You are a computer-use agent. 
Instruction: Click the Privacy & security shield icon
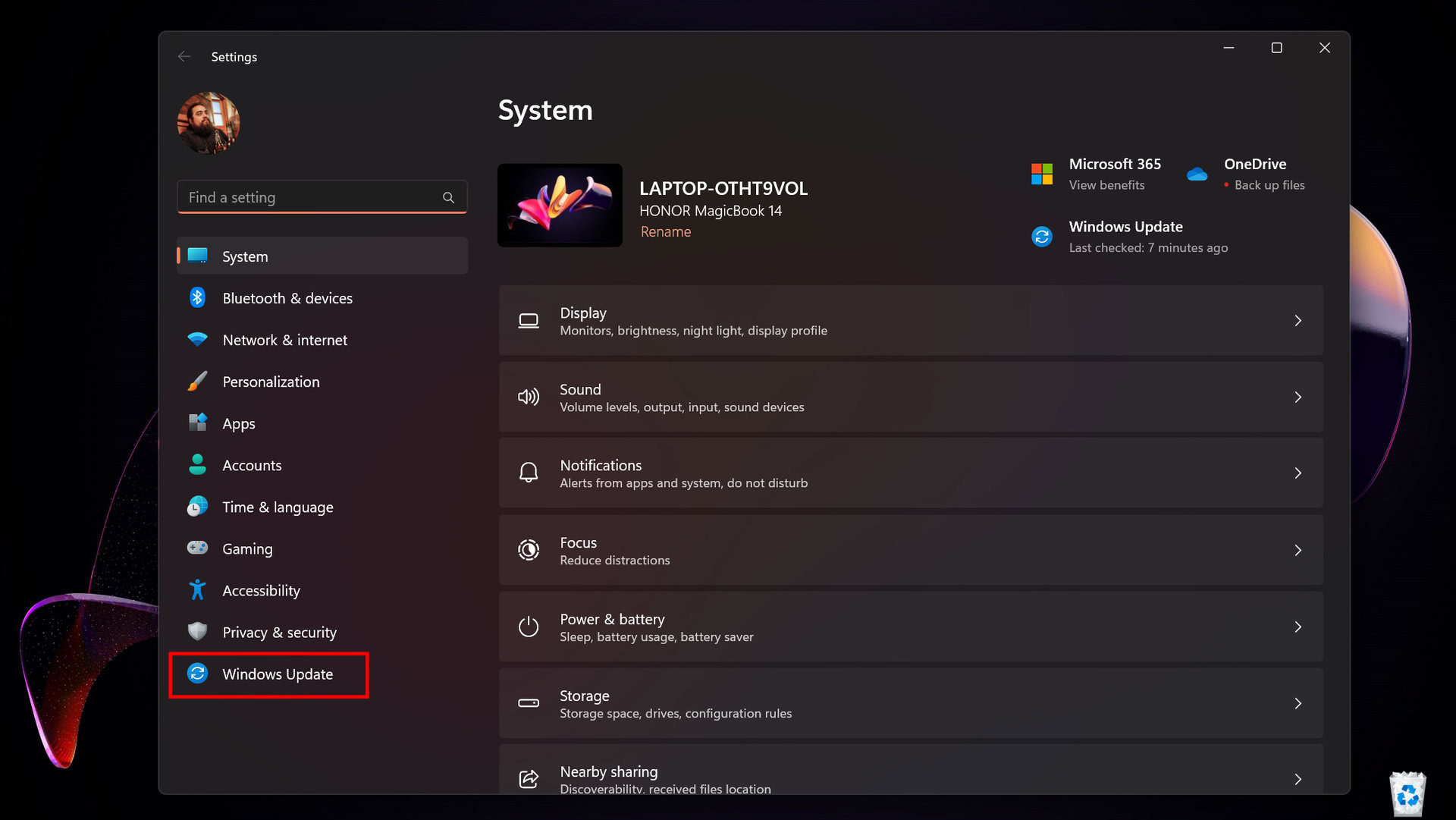tap(197, 631)
